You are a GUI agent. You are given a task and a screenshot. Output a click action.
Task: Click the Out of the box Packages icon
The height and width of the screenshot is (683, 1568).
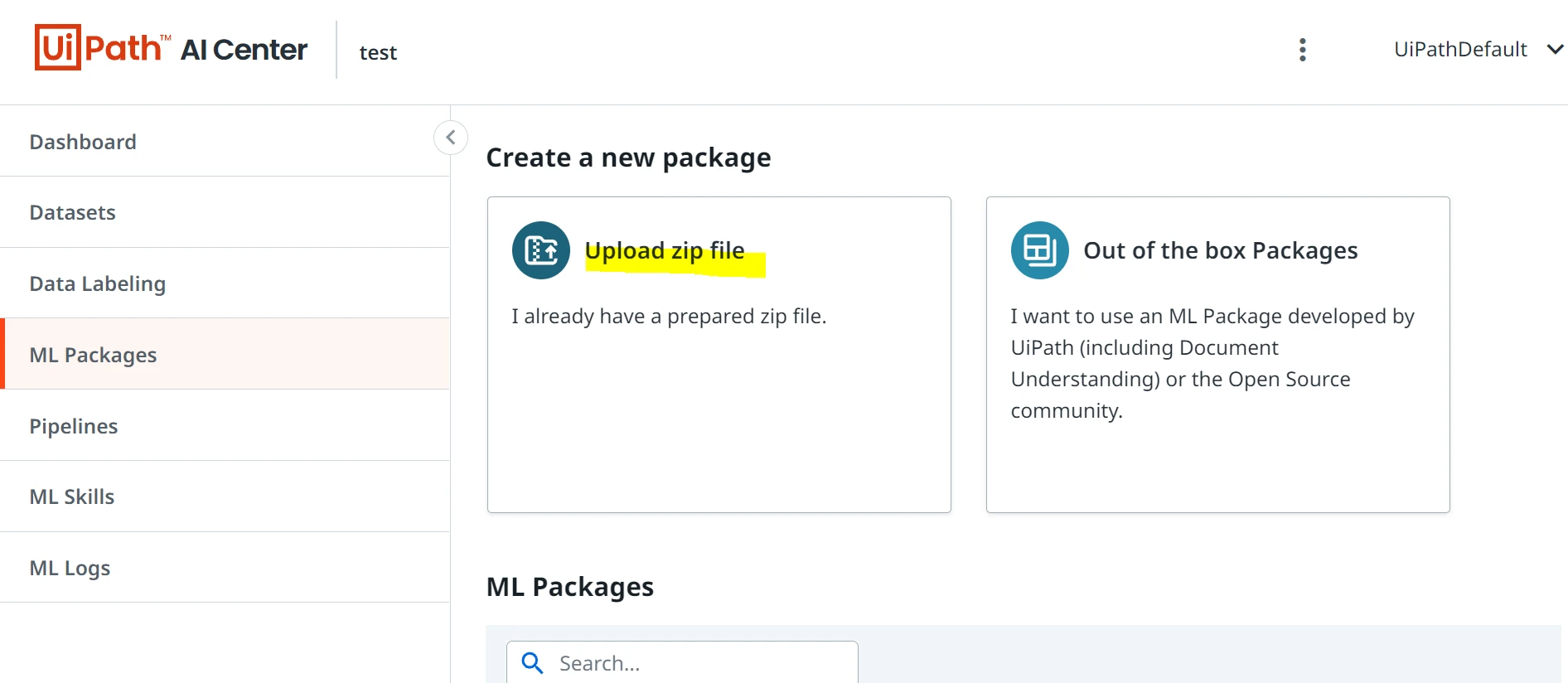coord(1040,250)
